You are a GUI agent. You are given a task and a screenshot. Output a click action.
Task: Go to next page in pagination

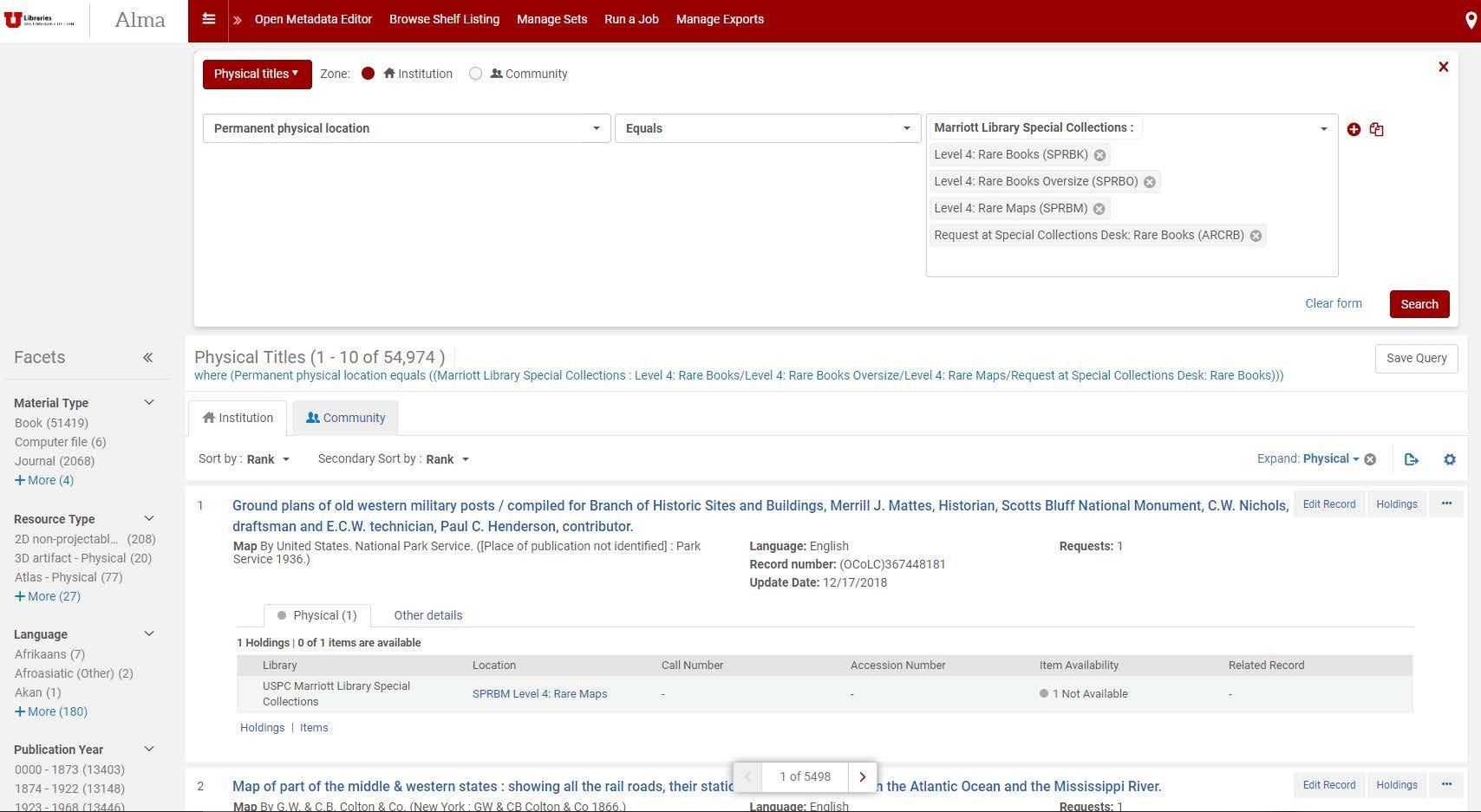pyautogui.click(x=863, y=776)
